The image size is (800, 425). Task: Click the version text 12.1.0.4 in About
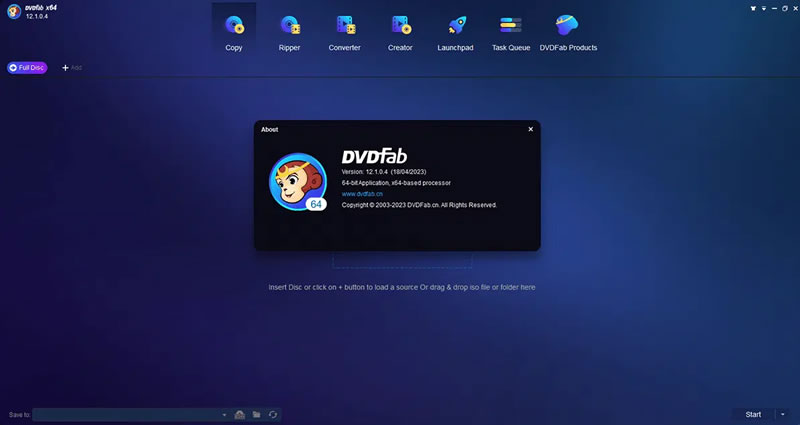(x=384, y=171)
